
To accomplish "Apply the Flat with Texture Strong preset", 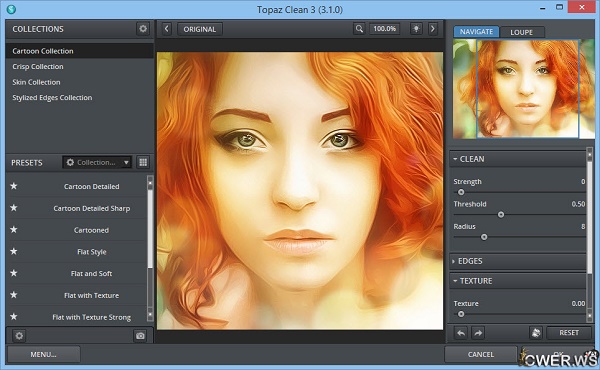I will pyautogui.click(x=91, y=317).
